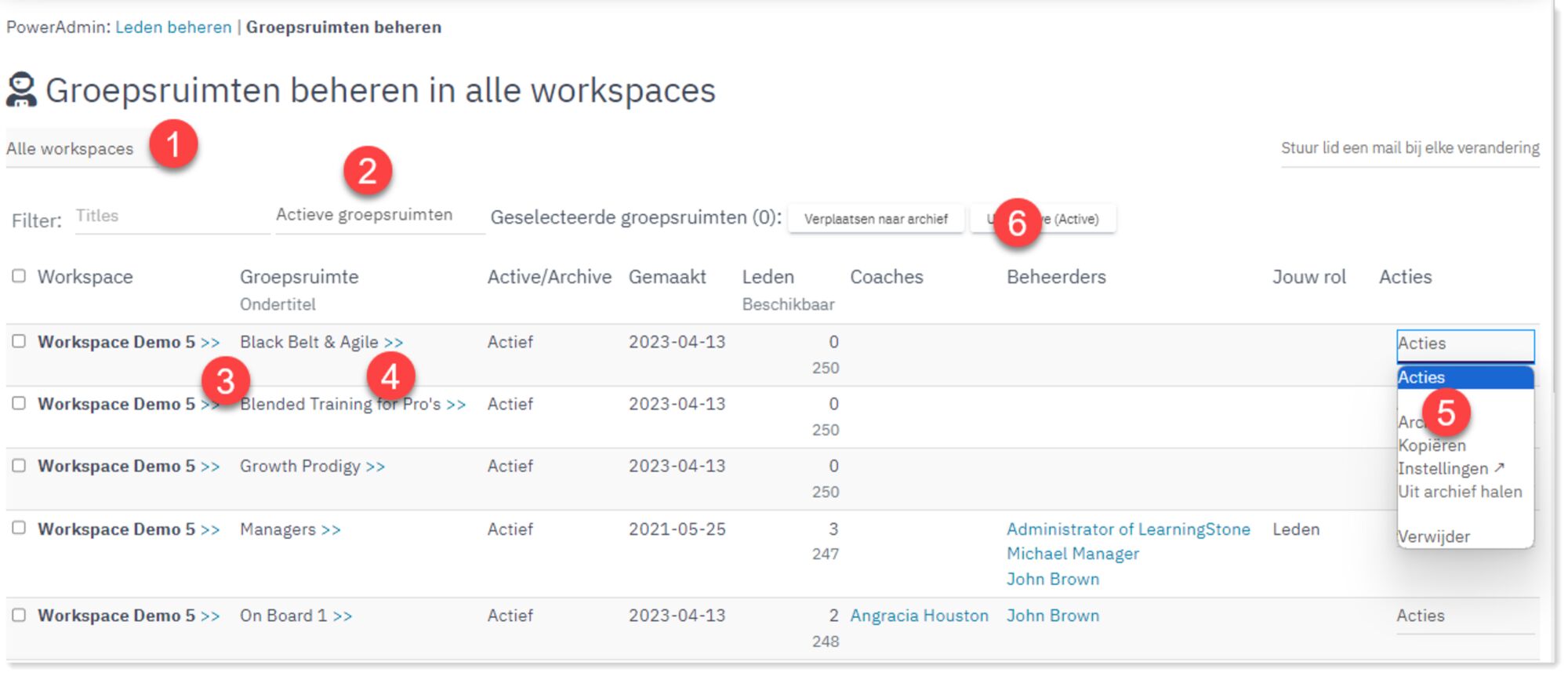Select highlighted Acties option in dropdown list

coord(1465,377)
